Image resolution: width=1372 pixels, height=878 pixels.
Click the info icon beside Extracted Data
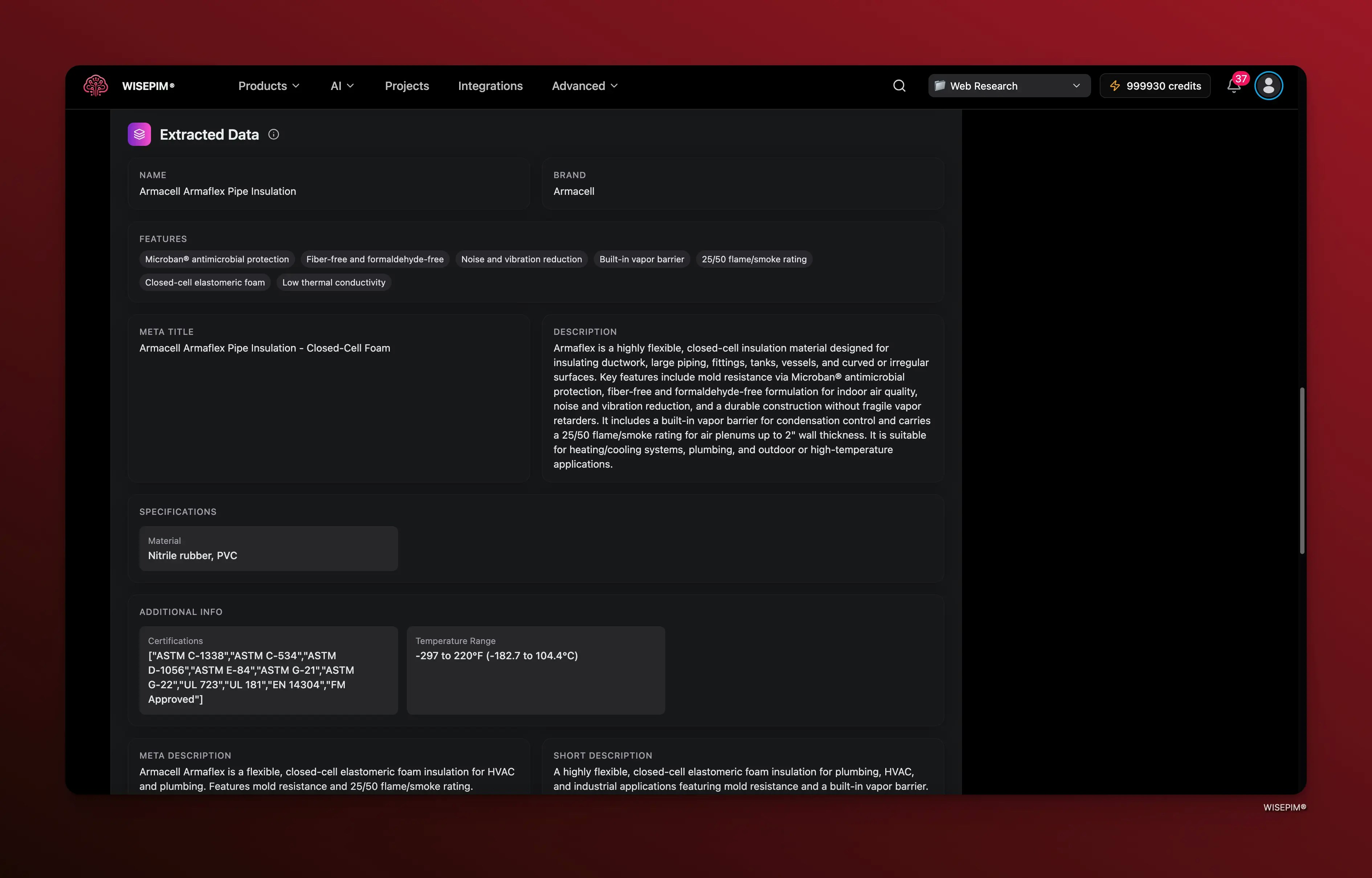(273, 135)
